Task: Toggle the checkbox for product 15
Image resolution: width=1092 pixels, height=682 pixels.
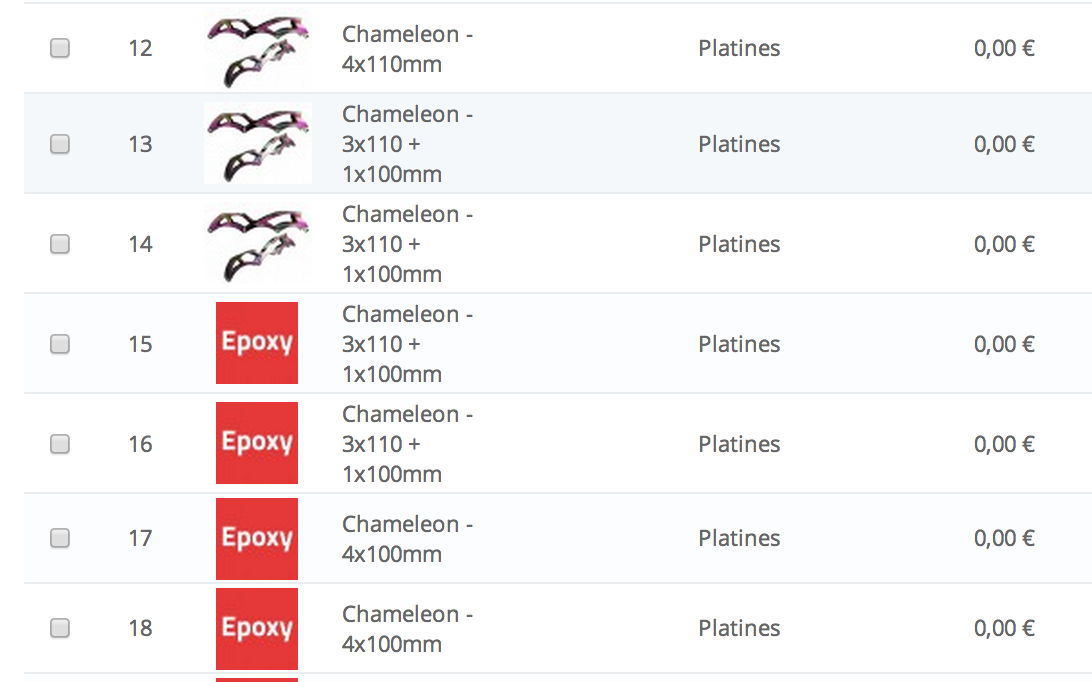Action: [60, 344]
